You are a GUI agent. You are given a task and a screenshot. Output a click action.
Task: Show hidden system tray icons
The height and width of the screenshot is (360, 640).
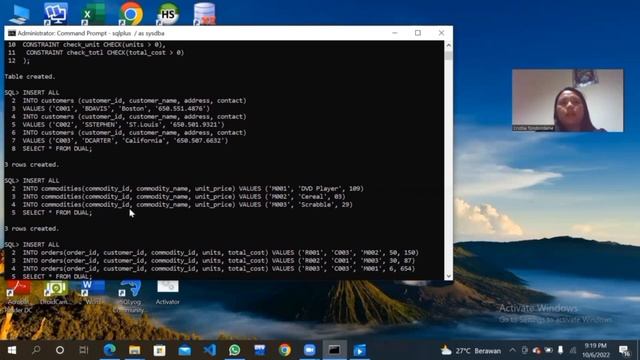512,351
